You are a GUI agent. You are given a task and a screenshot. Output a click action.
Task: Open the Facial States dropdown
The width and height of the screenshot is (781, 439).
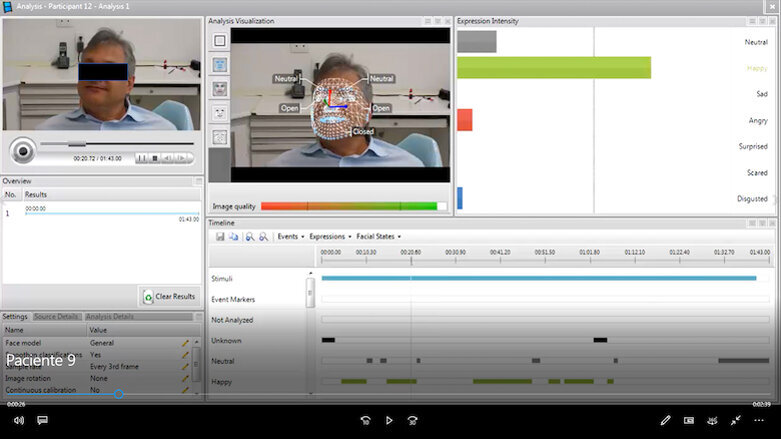tap(378, 236)
